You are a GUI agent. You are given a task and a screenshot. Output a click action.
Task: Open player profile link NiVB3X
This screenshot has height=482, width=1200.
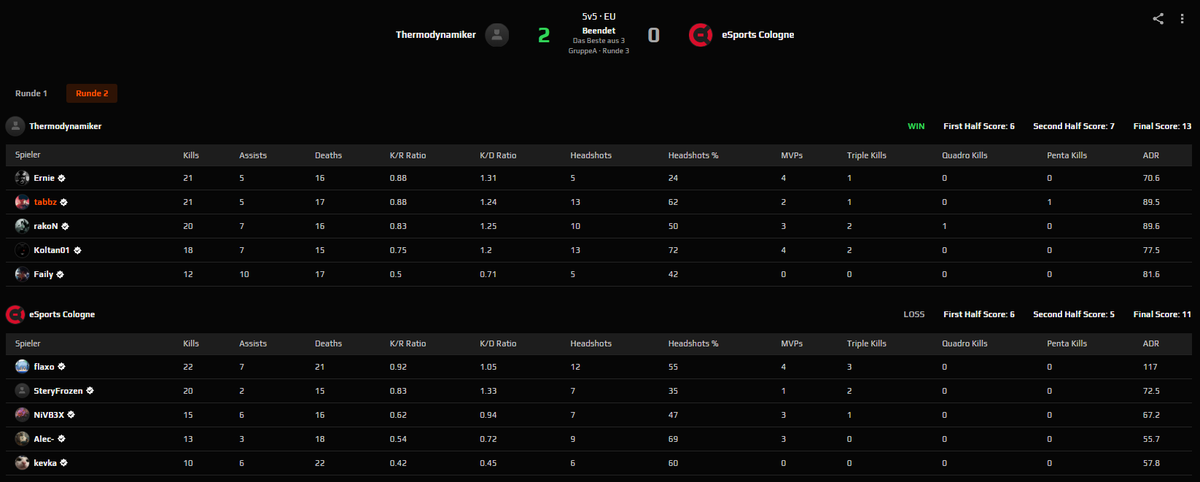[x=49, y=414]
